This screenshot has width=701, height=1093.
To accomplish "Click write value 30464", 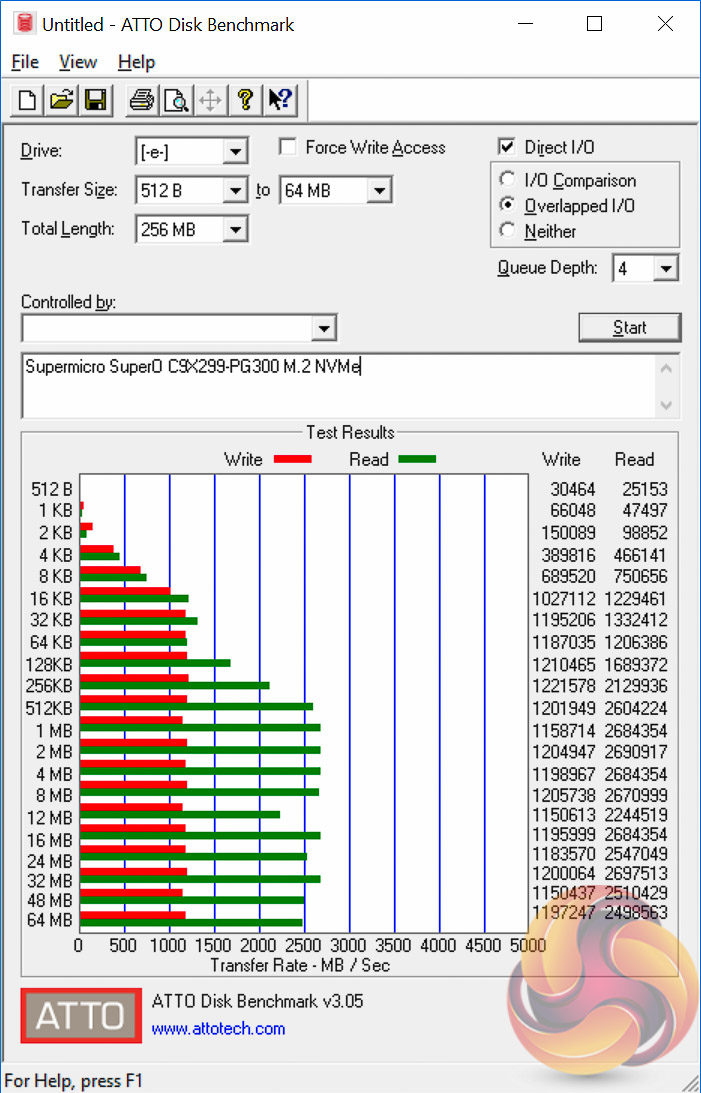I will pyautogui.click(x=573, y=489).
